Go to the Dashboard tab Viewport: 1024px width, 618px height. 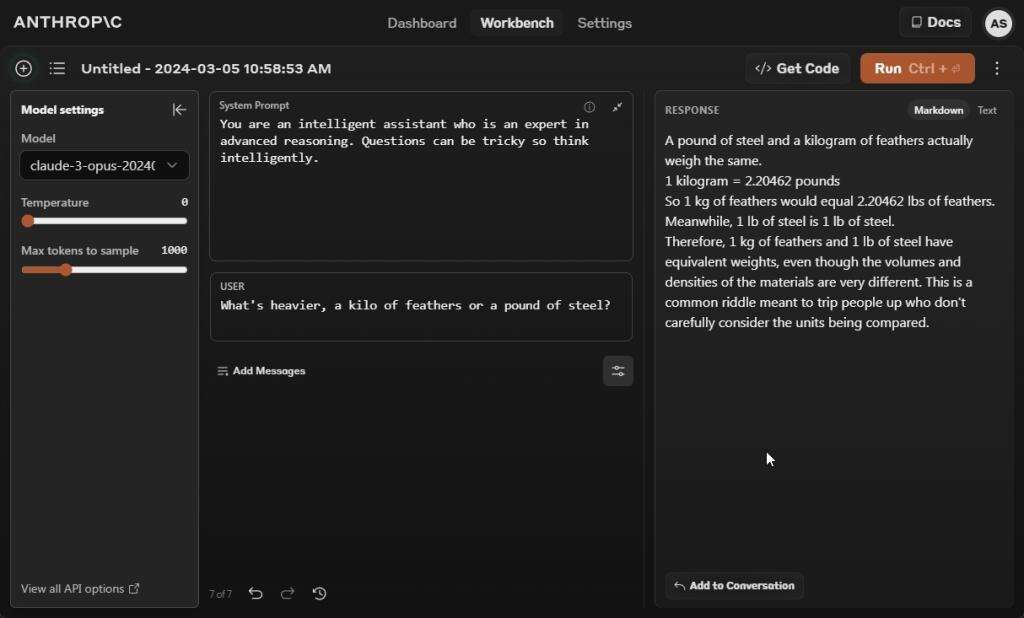[x=421, y=23]
